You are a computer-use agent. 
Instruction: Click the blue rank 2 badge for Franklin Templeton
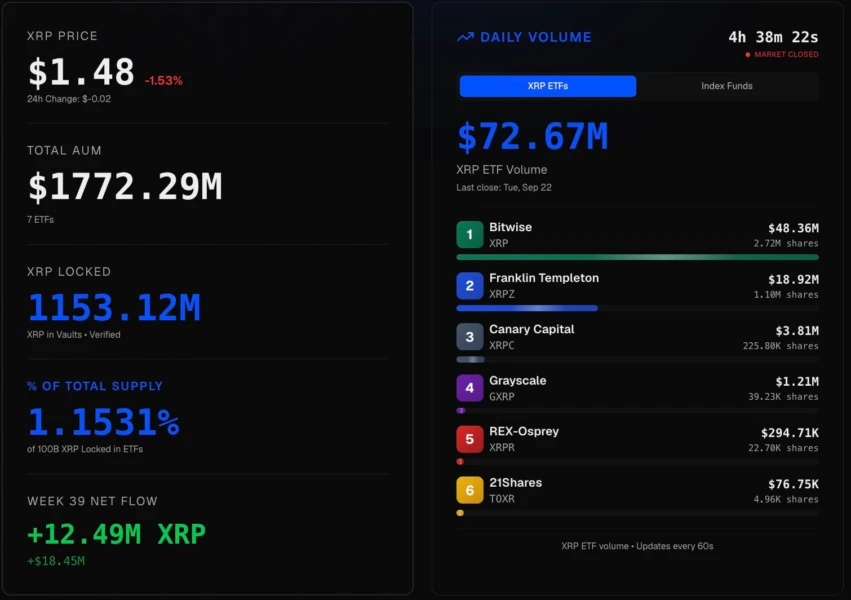(x=469, y=285)
